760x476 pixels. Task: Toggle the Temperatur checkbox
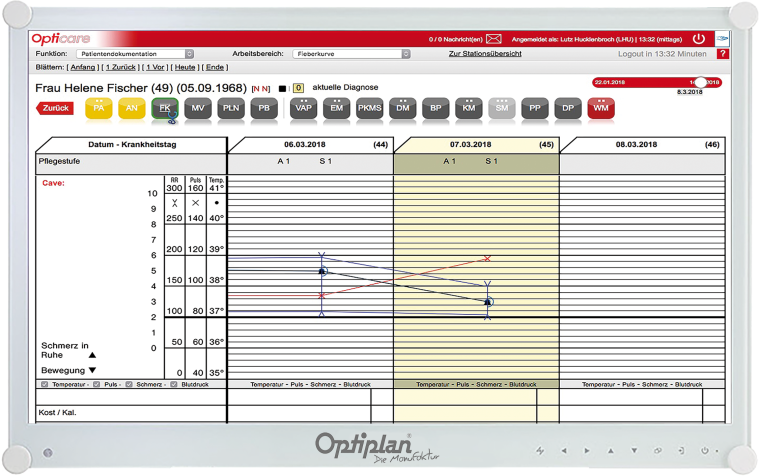pos(44,384)
